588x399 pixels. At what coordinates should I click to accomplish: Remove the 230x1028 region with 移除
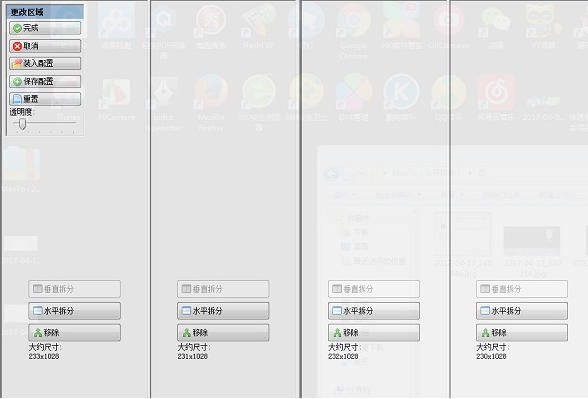pos(522,333)
